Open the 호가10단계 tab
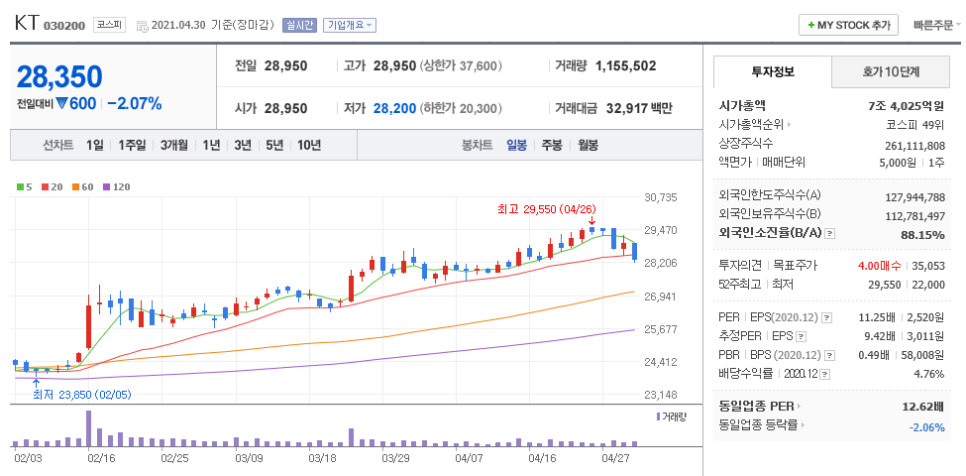 (x=890, y=71)
